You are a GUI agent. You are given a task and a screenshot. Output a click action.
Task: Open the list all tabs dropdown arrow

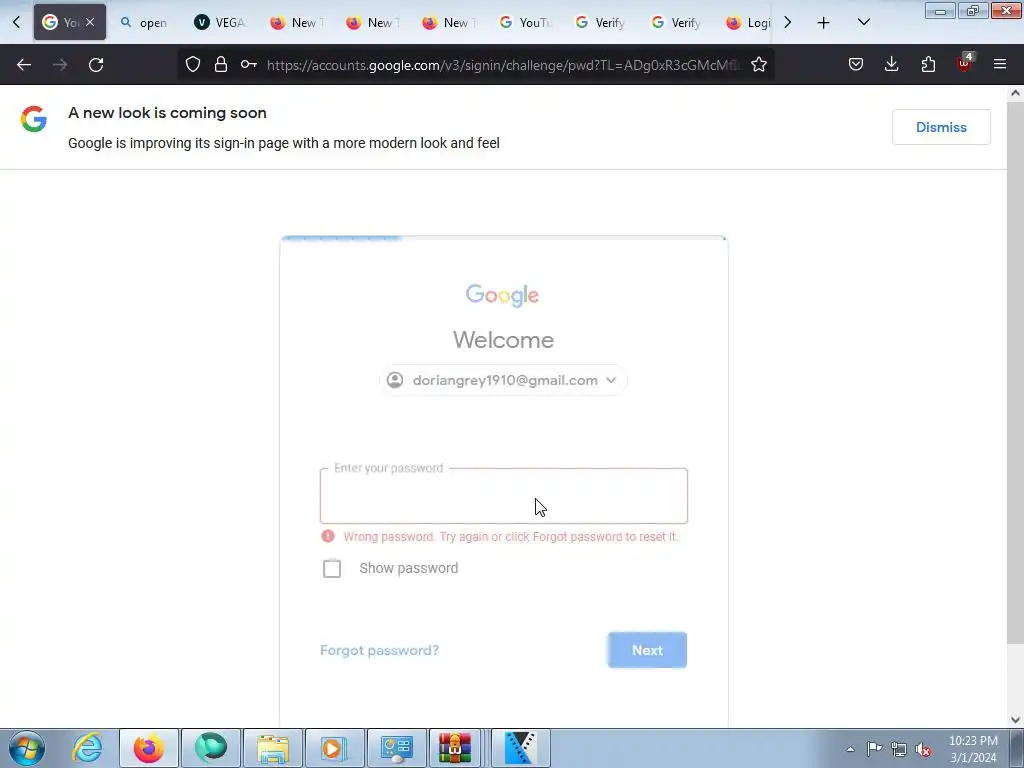point(863,22)
